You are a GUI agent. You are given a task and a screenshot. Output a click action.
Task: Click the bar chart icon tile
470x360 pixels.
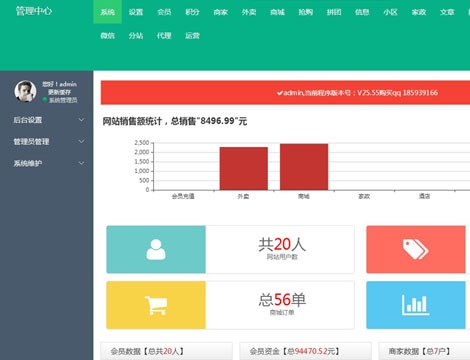(416, 305)
